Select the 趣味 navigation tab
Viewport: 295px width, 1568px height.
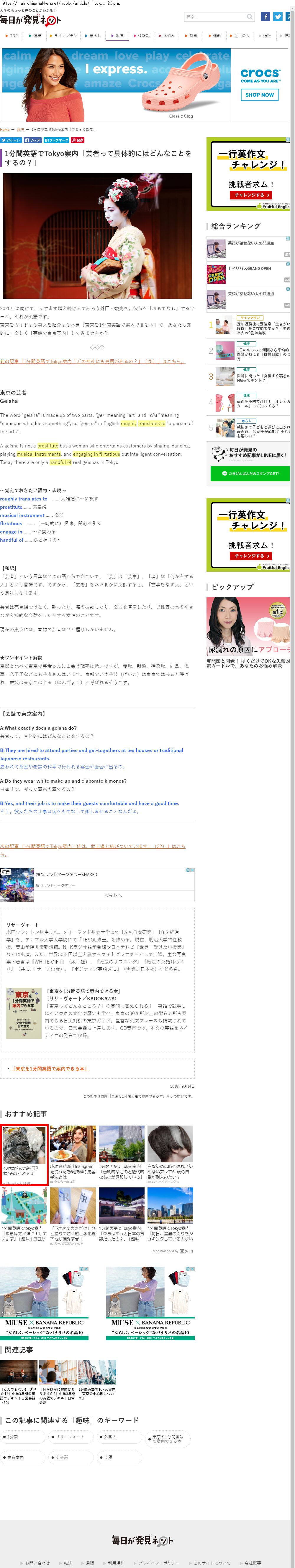[117, 36]
